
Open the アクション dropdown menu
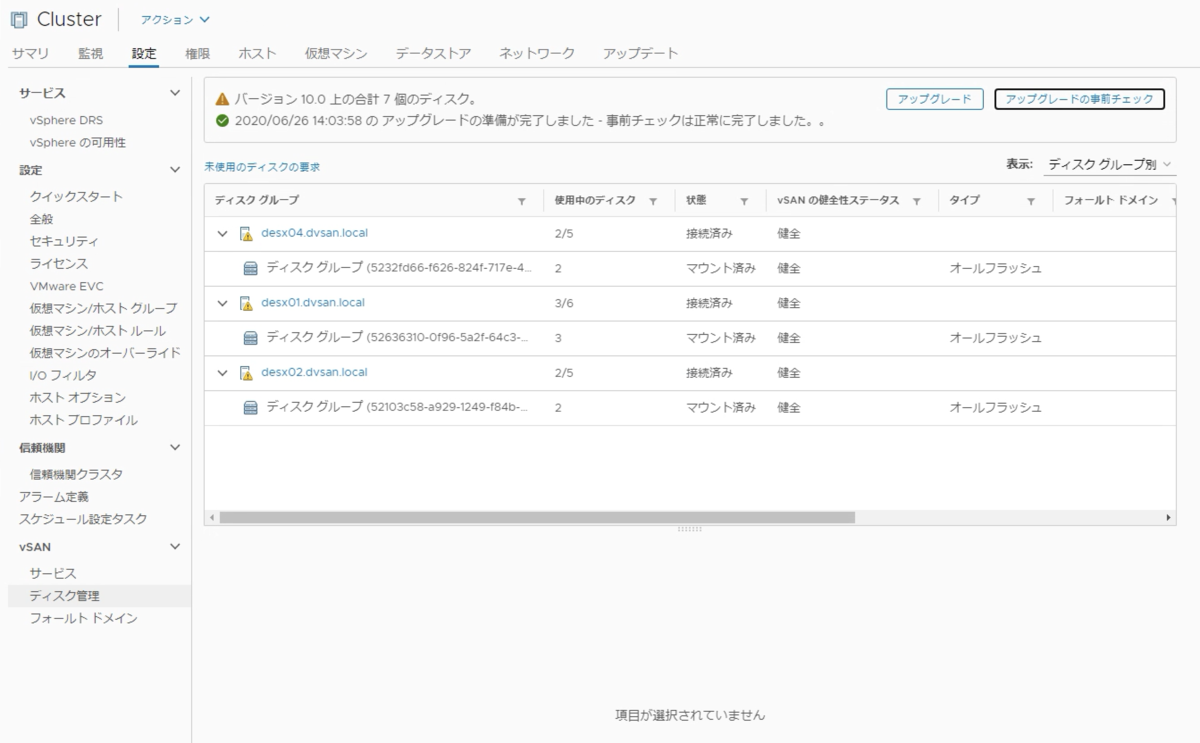tap(175, 19)
